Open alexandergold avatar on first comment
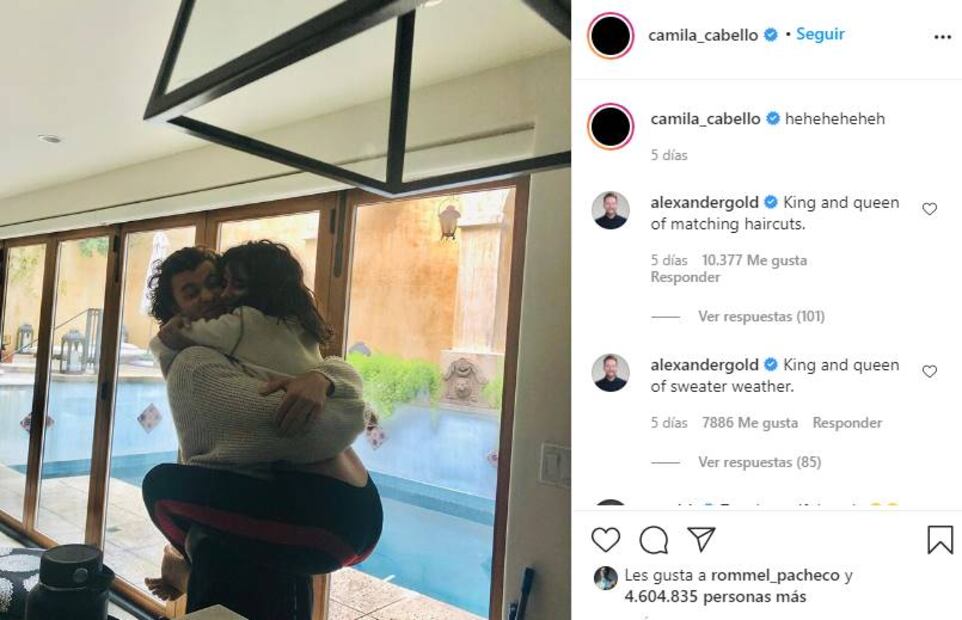 [x=610, y=210]
